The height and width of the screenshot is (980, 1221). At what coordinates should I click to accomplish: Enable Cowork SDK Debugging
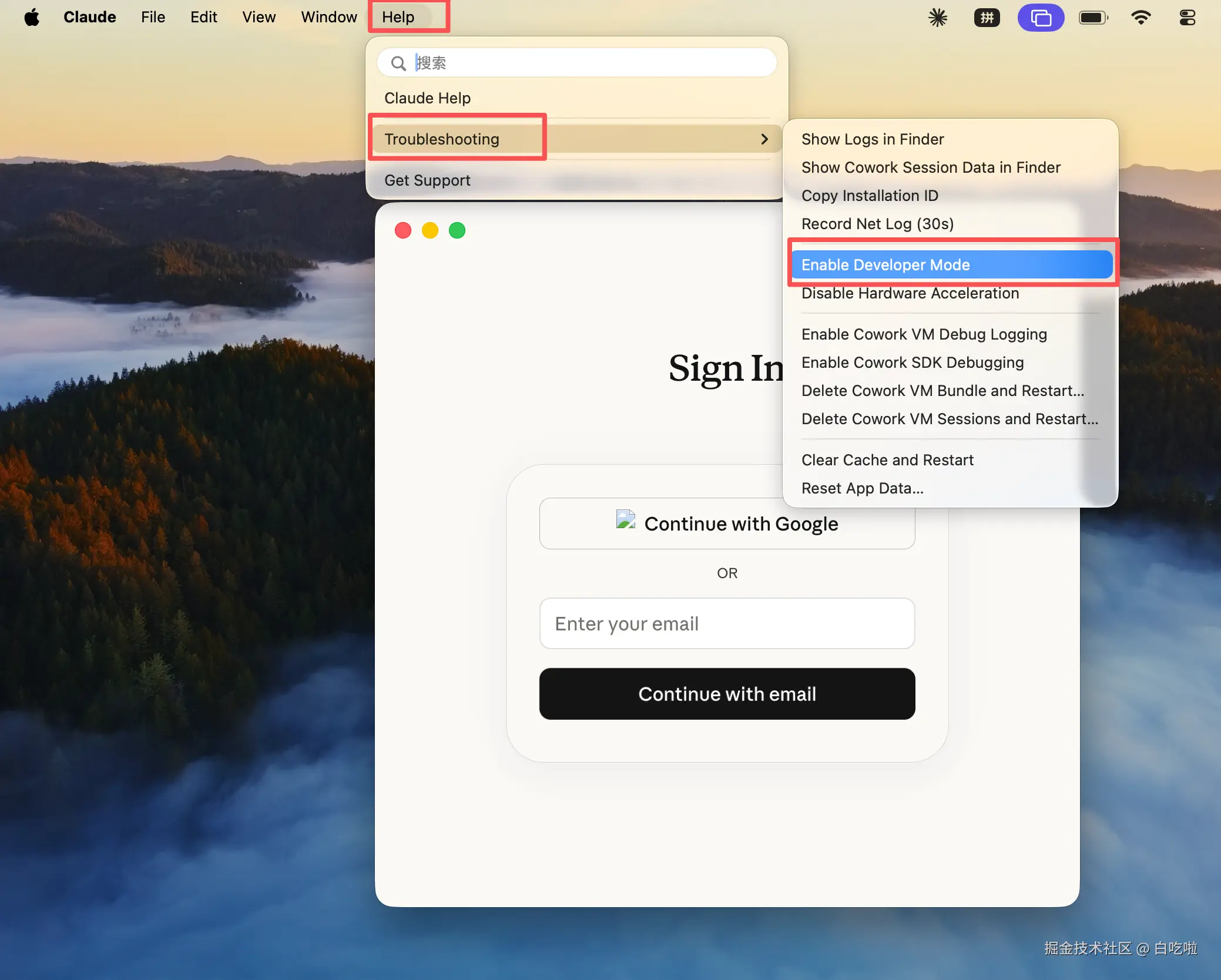pos(951,363)
